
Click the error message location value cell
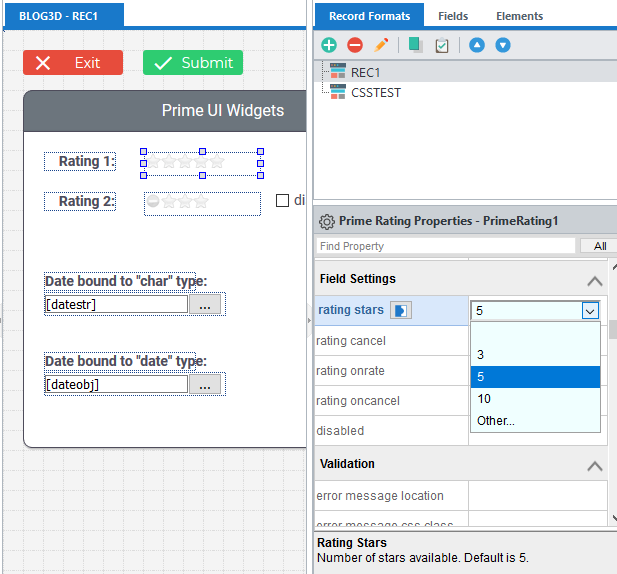click(538, 496)
